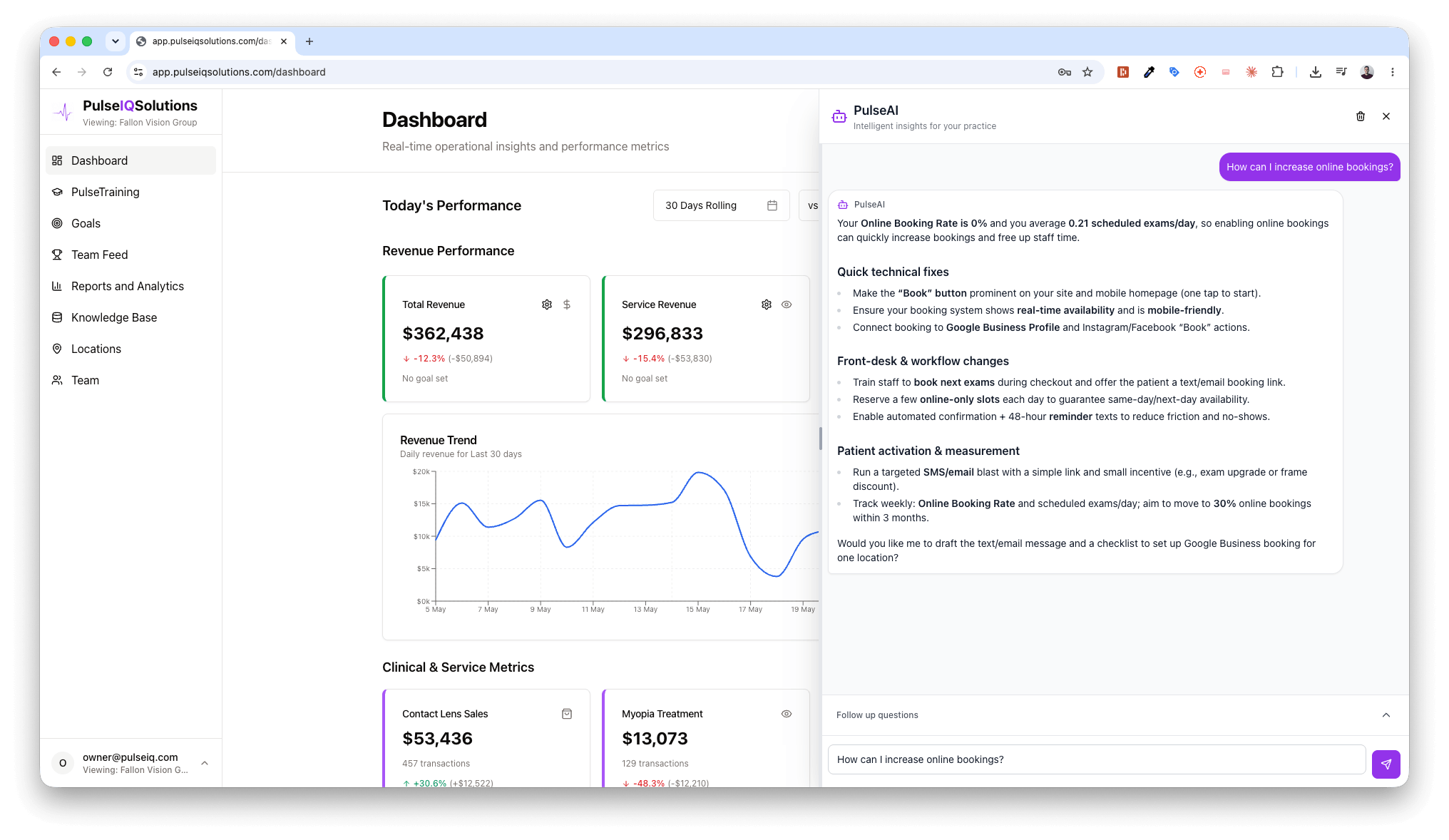
Task: Click the PulseAI robot header icon
Action: click(839, 116)
